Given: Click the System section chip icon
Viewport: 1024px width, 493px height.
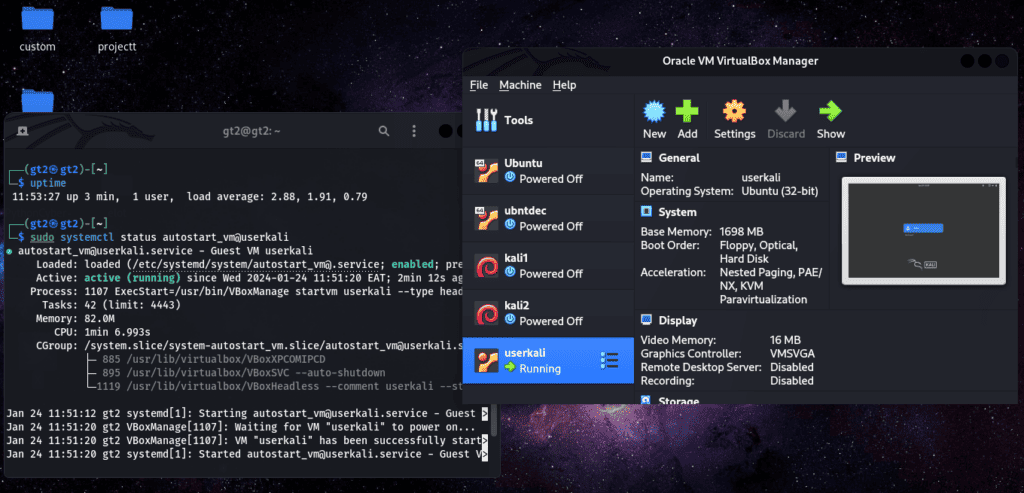Looking at the screenshot, I should point(646,212).
